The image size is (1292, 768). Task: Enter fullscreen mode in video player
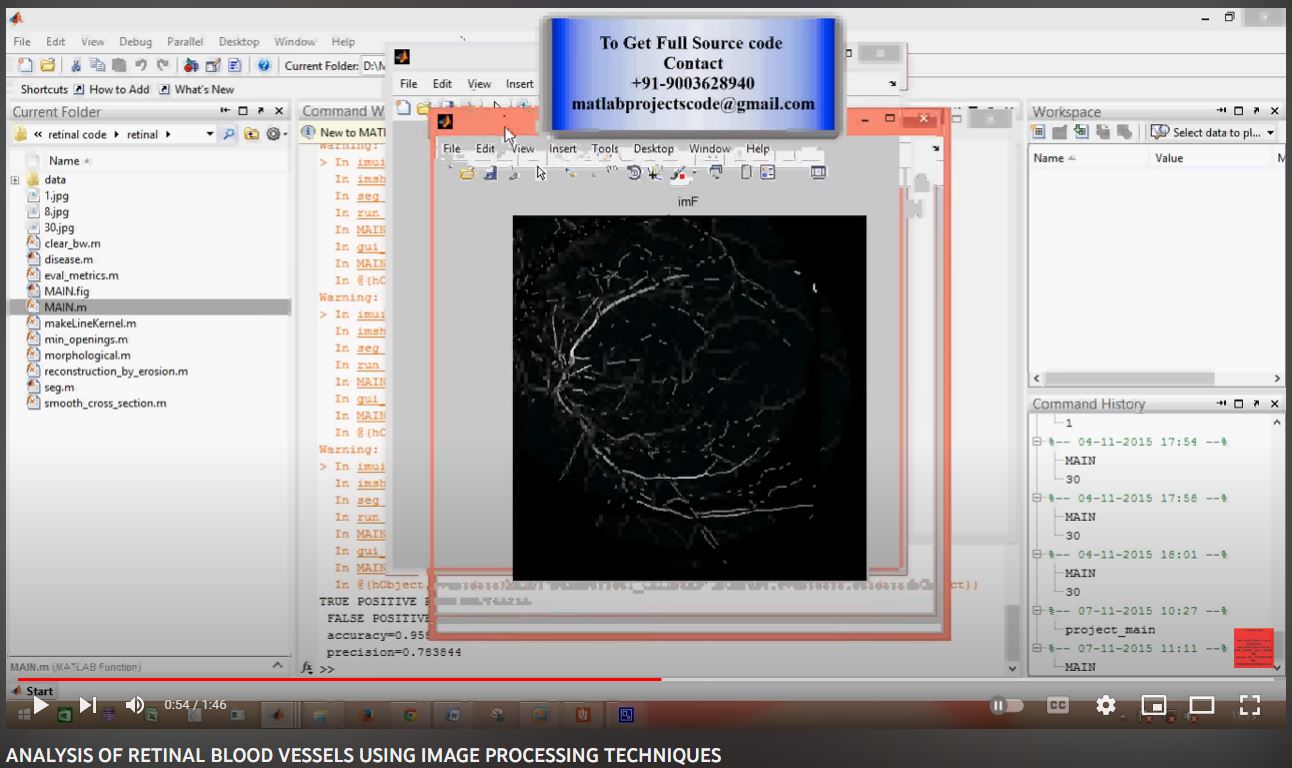click(x=1249, y=705)
